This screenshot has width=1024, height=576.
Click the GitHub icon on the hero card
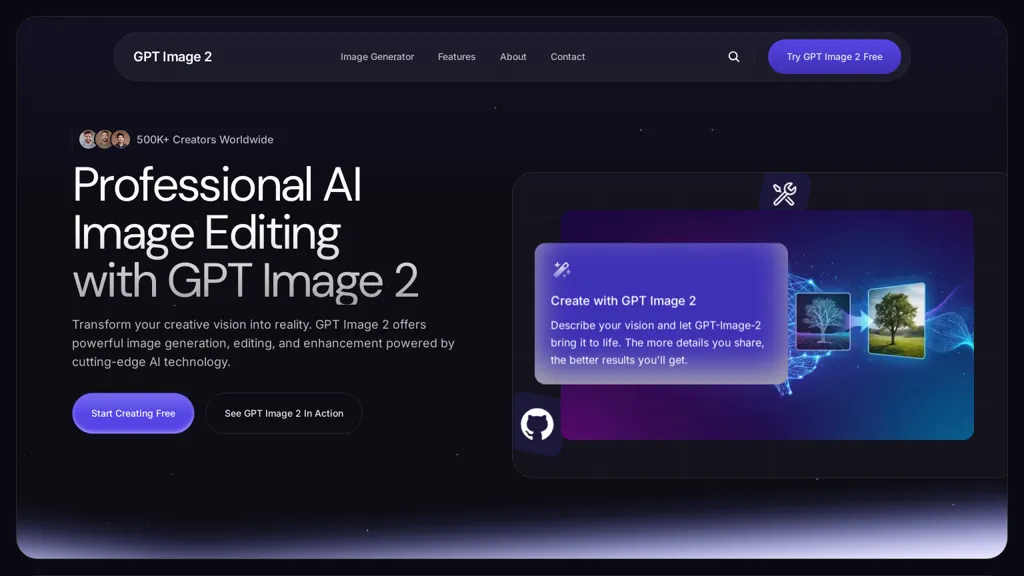coord(538,424)
